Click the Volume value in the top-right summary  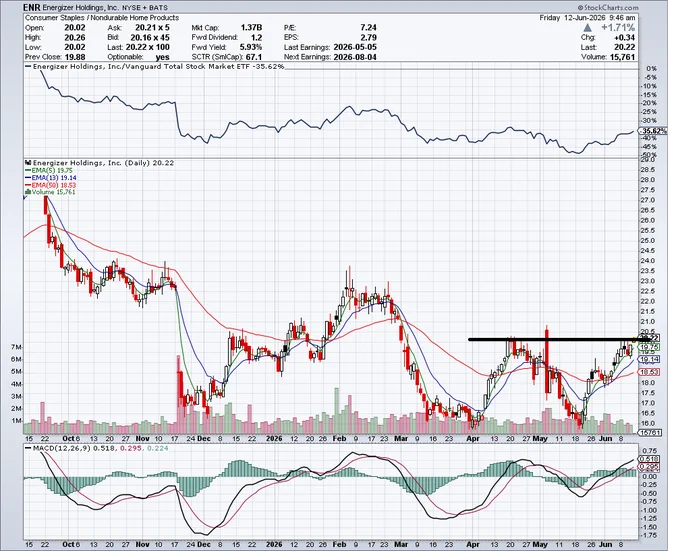621,57
